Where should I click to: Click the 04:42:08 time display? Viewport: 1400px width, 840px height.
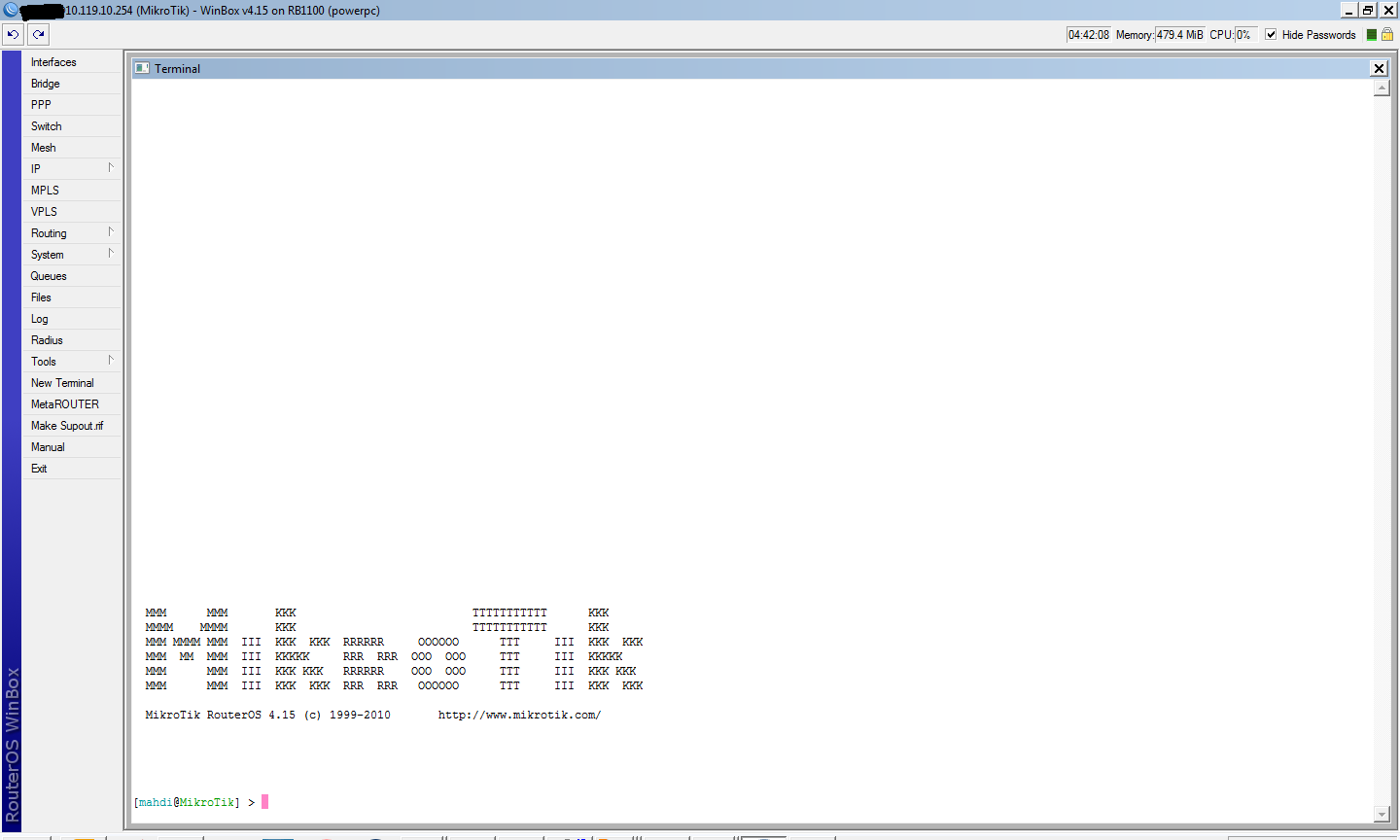coord(1089,34)
